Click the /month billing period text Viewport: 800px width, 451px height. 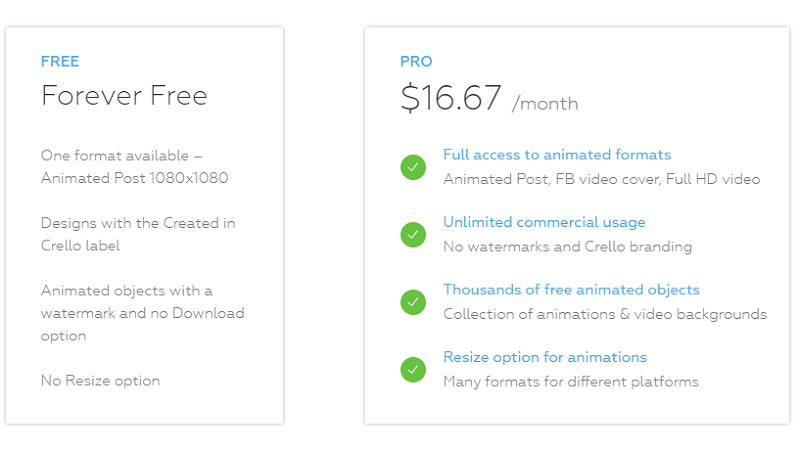545,104
